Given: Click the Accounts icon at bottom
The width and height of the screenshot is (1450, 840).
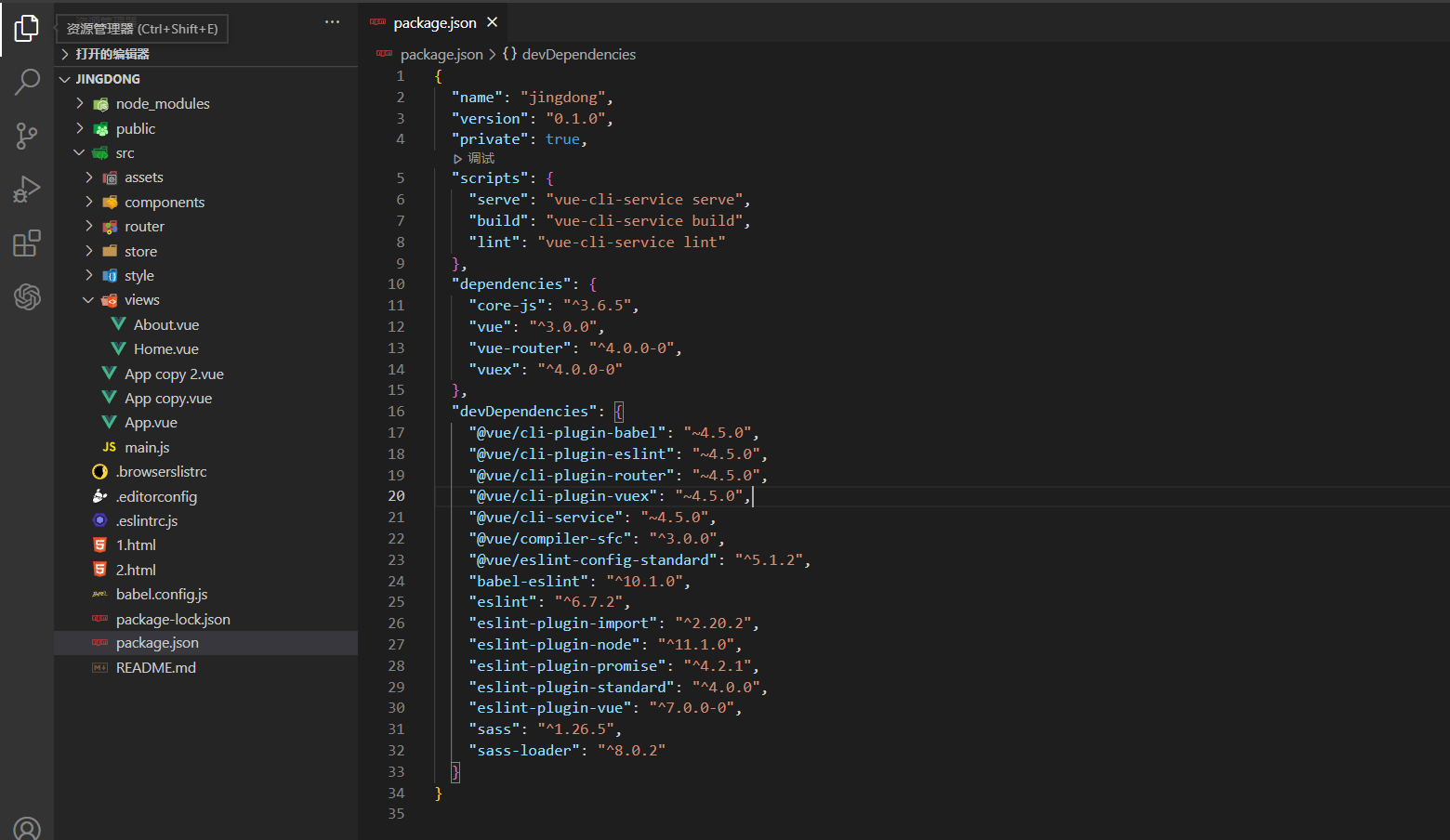Looking at the screenshot, I should 27,827.
